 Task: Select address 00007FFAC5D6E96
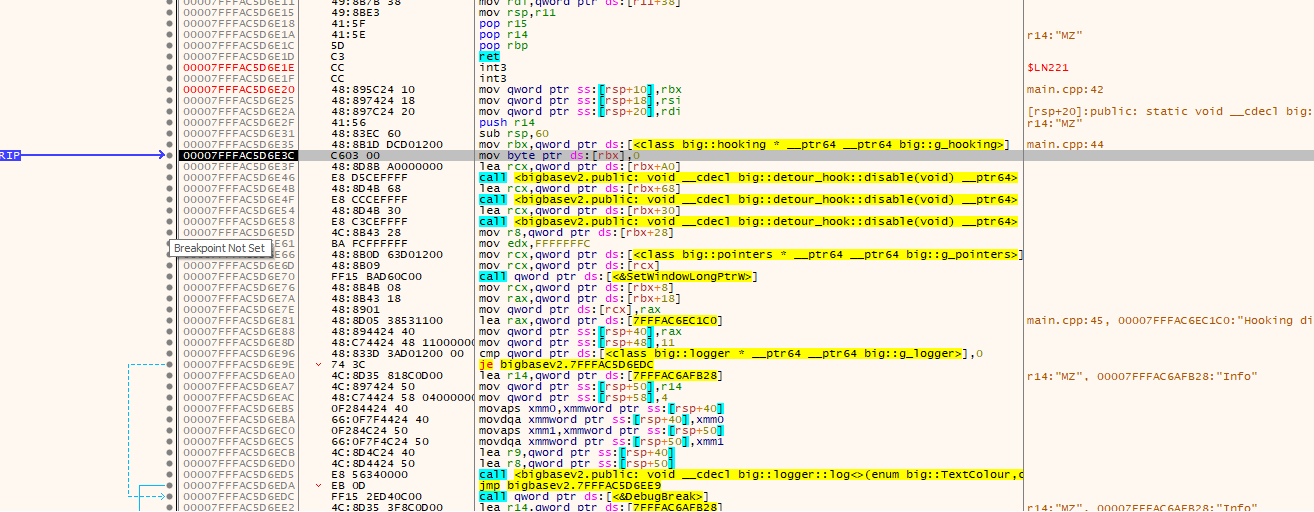pyautogui.click(x=239, y=354)
